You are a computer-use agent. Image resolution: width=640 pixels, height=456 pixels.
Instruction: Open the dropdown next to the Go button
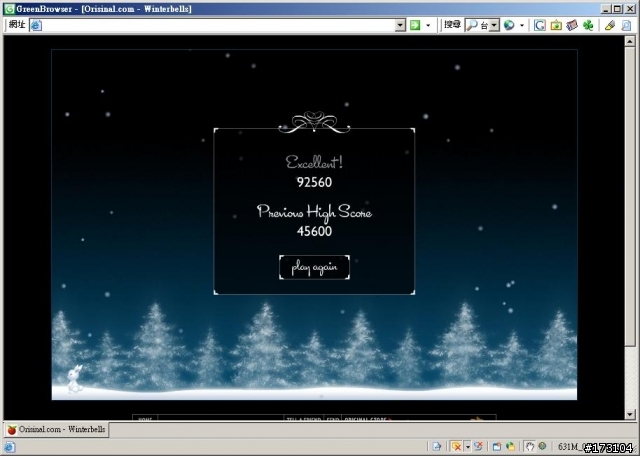click(x=428, y=25)
